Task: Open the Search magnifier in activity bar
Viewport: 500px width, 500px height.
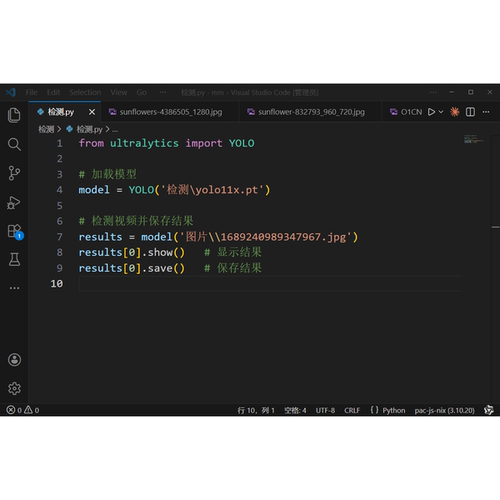Action: pos(14,144)
